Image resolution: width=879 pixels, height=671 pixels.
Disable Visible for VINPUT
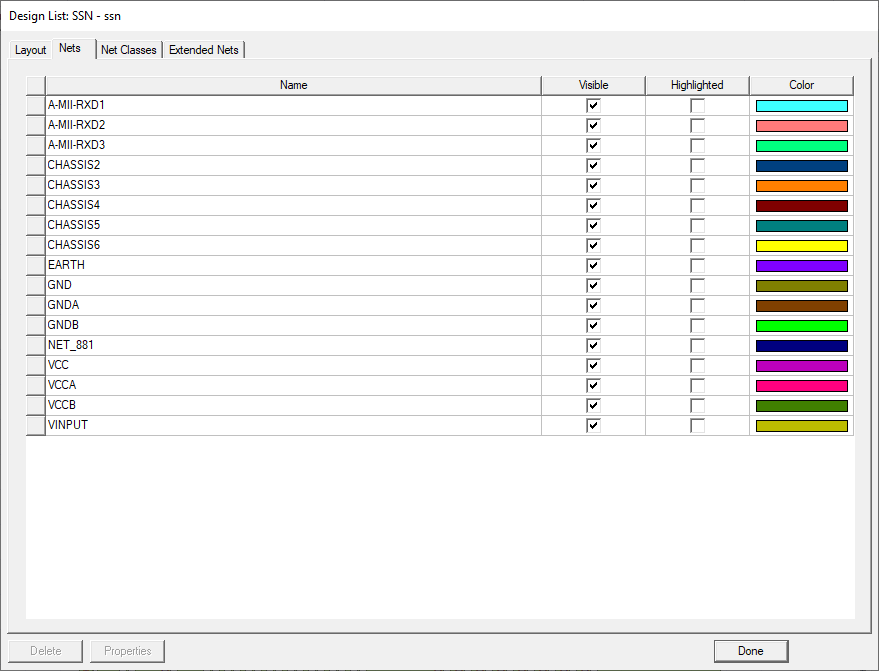(593, 425)
